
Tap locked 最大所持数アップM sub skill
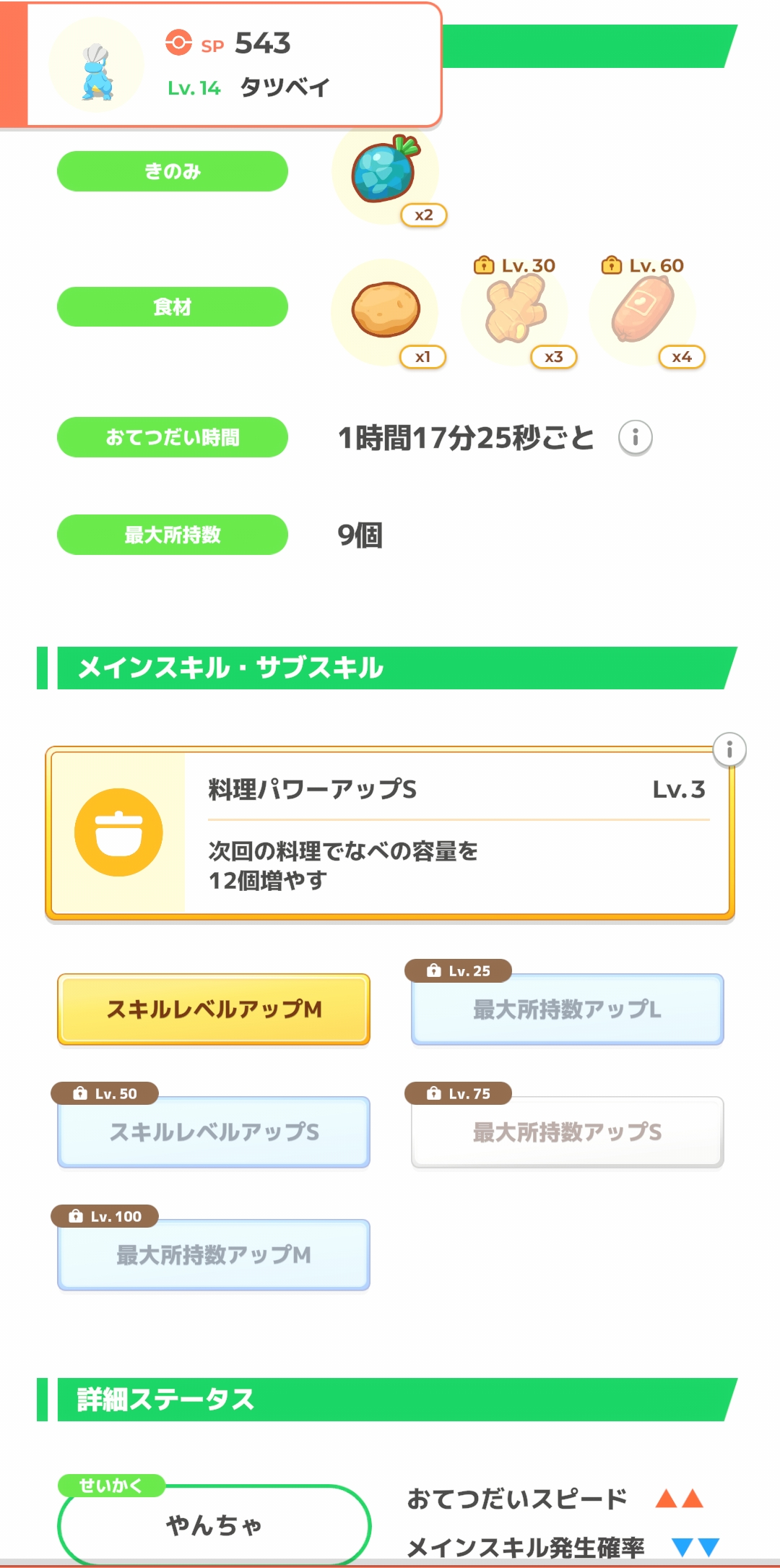[214, 1255]
